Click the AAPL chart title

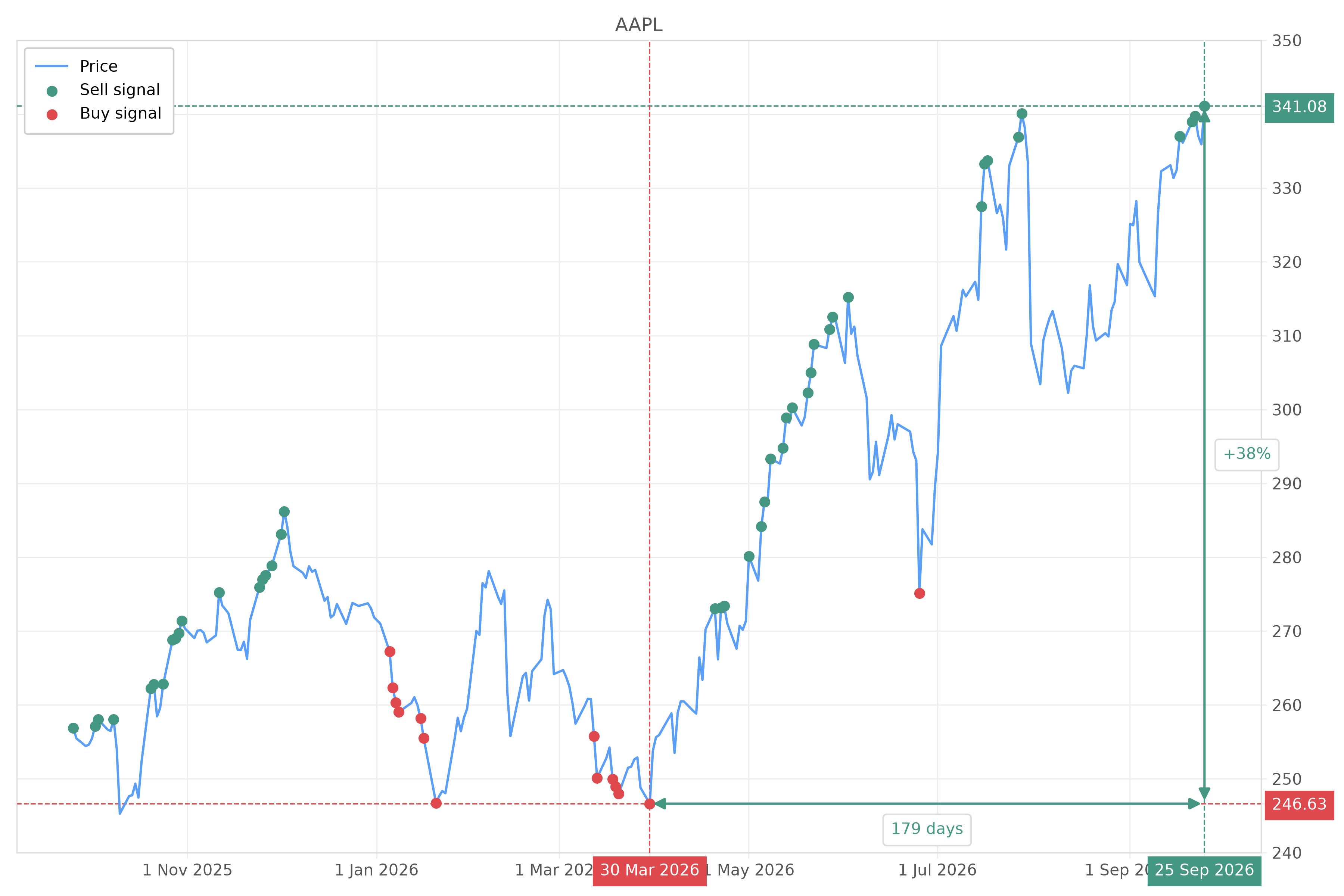pyautogui.click(x=638, y=25)
